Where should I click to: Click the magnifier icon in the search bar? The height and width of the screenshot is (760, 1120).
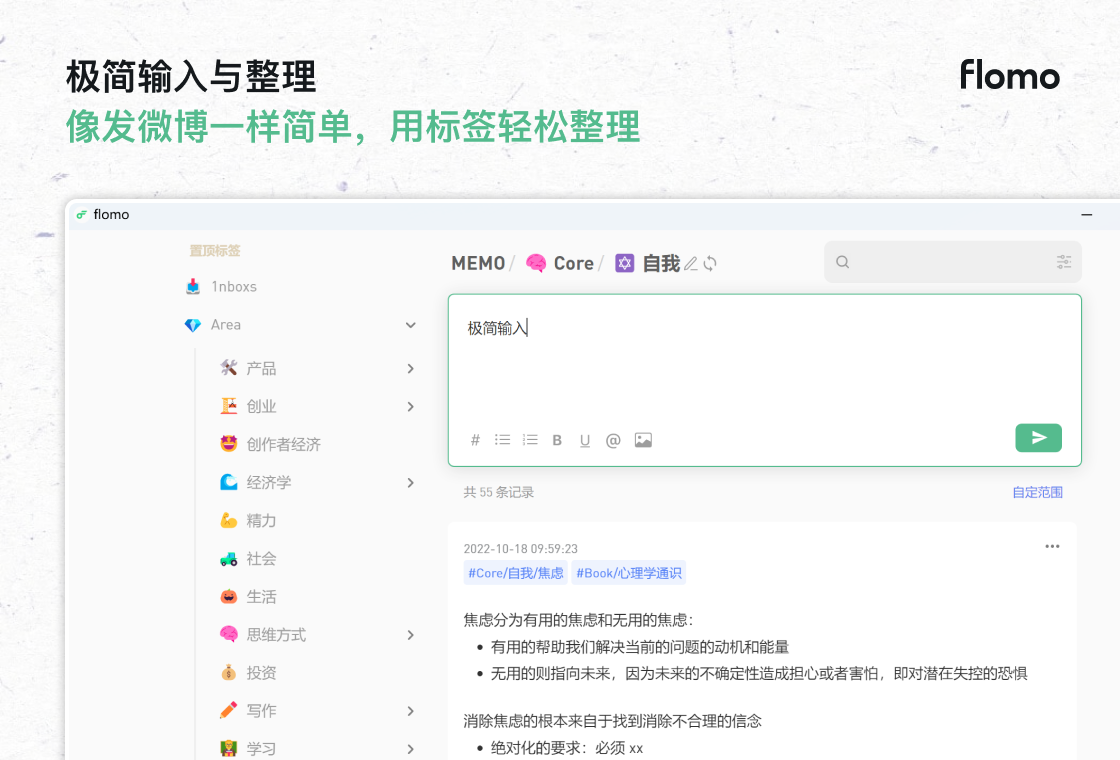(842, 261)
